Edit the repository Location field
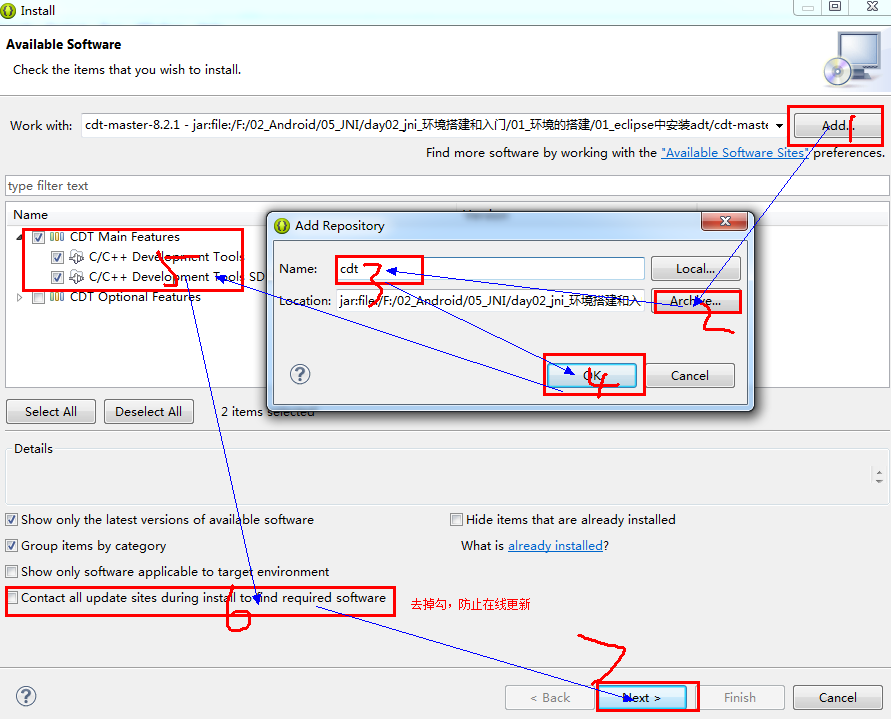Viewport: 891px width, 719px height. pos(490,301)
